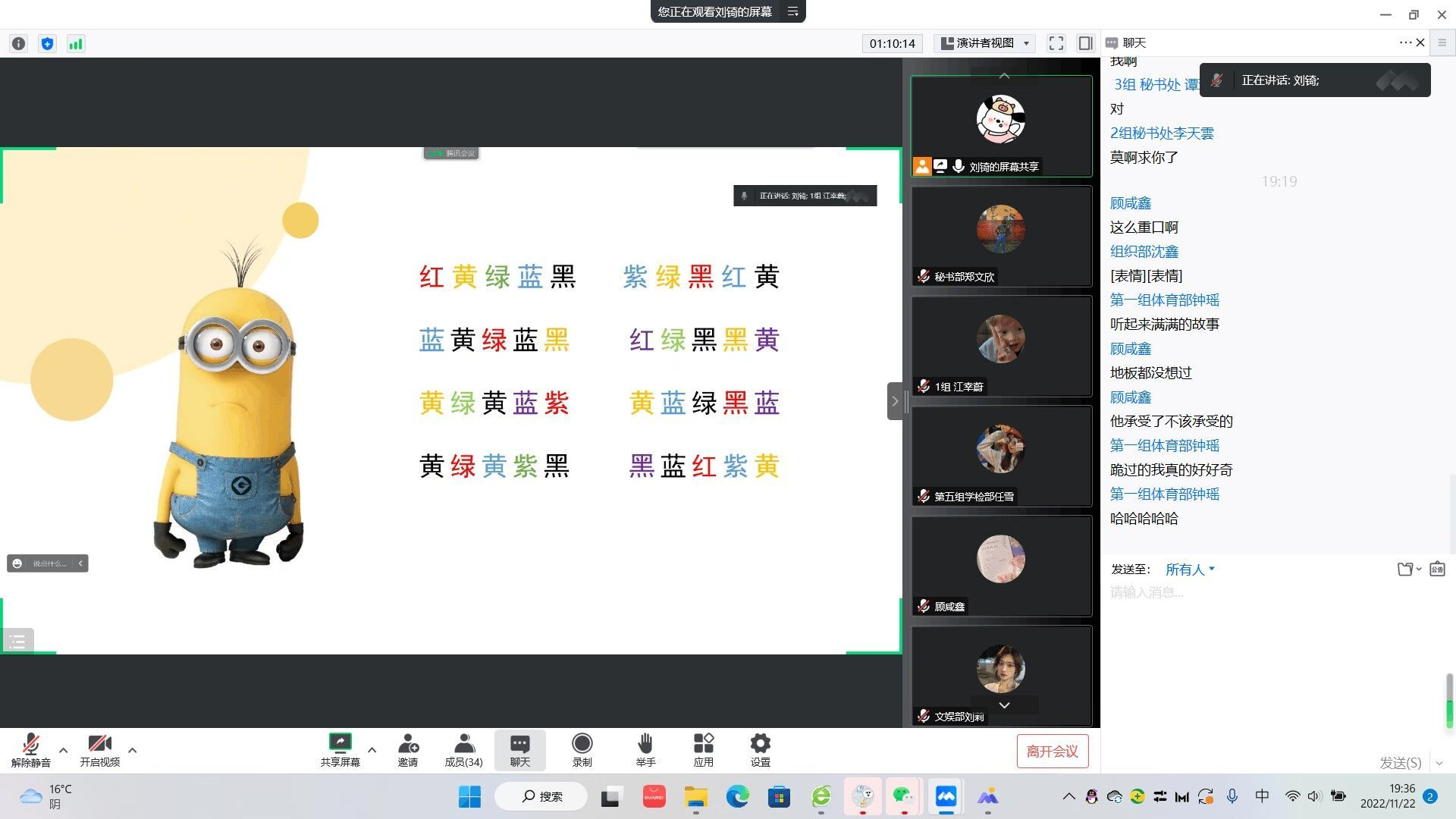Select recipient dropdown 所有人

[1190, 570]
